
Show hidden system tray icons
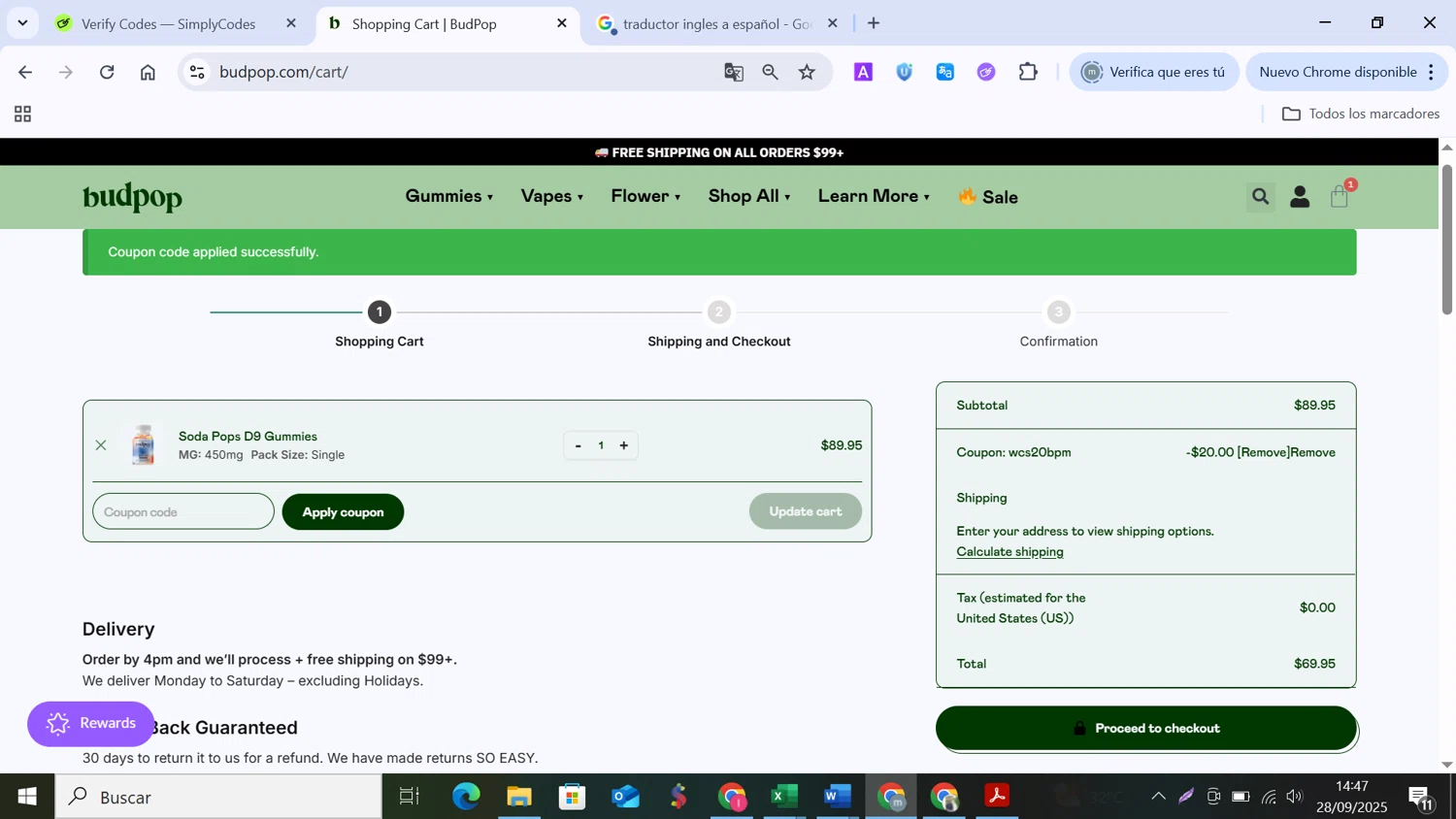coord(1158,797)
